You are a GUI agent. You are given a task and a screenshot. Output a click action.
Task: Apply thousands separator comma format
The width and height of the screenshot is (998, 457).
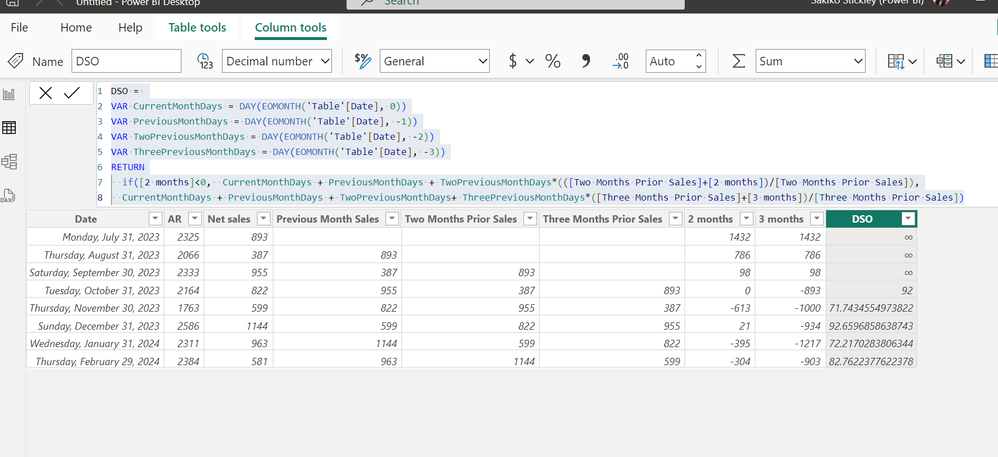click(x=586, y=61)
